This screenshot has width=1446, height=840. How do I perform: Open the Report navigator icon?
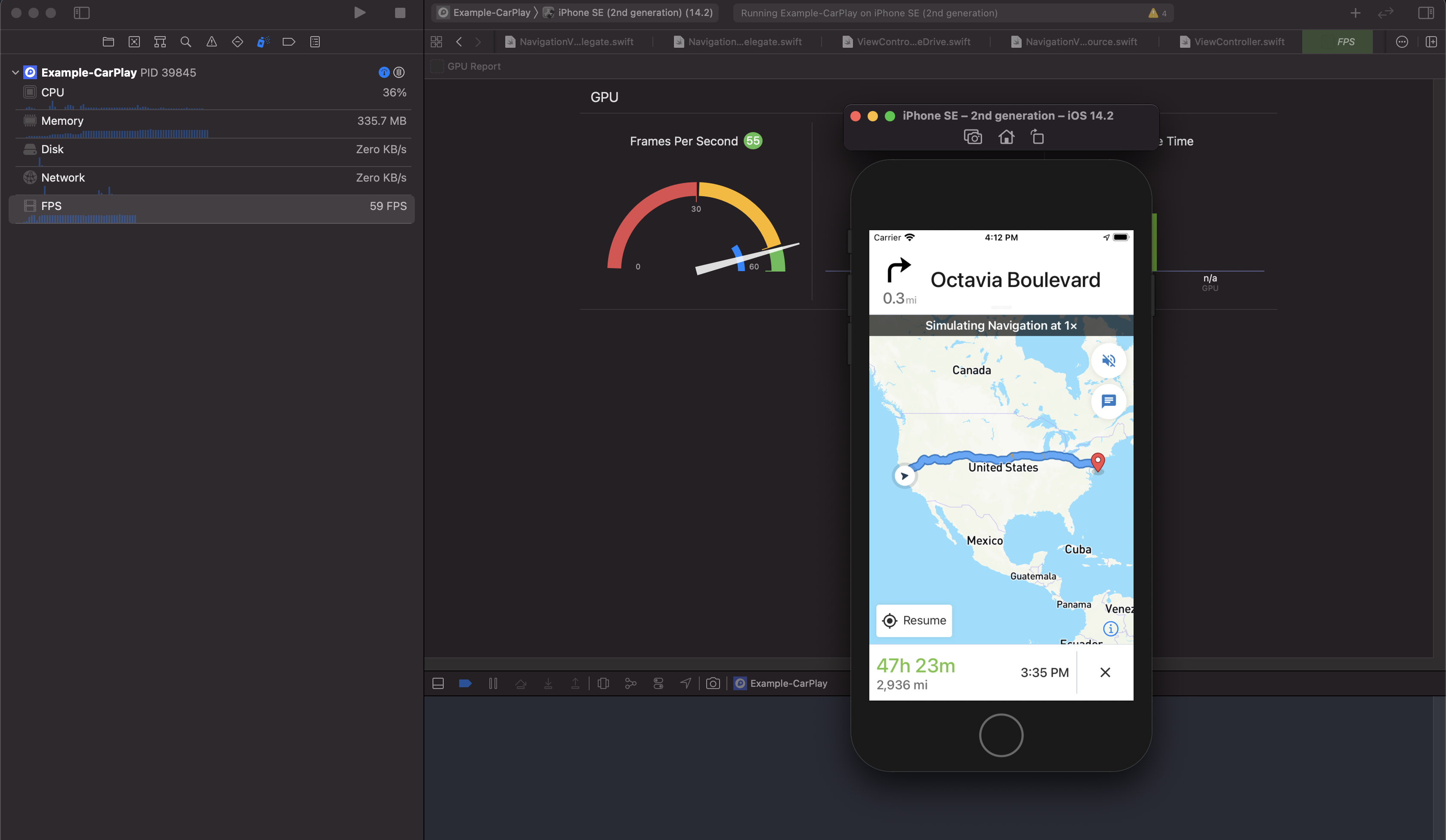click(x=315, y=42)
